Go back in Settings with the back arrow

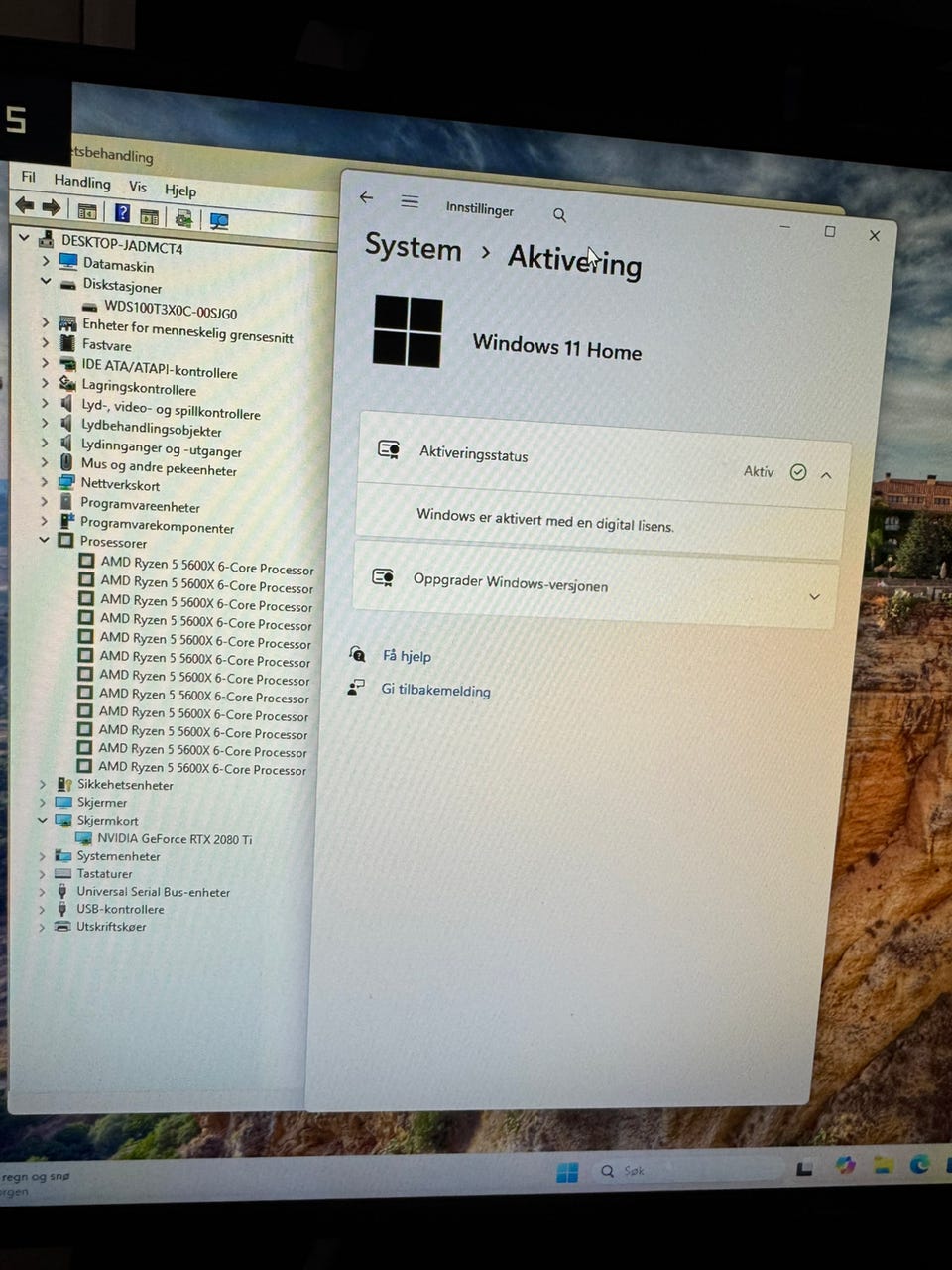pyautogui.click(x=366, y=197)
